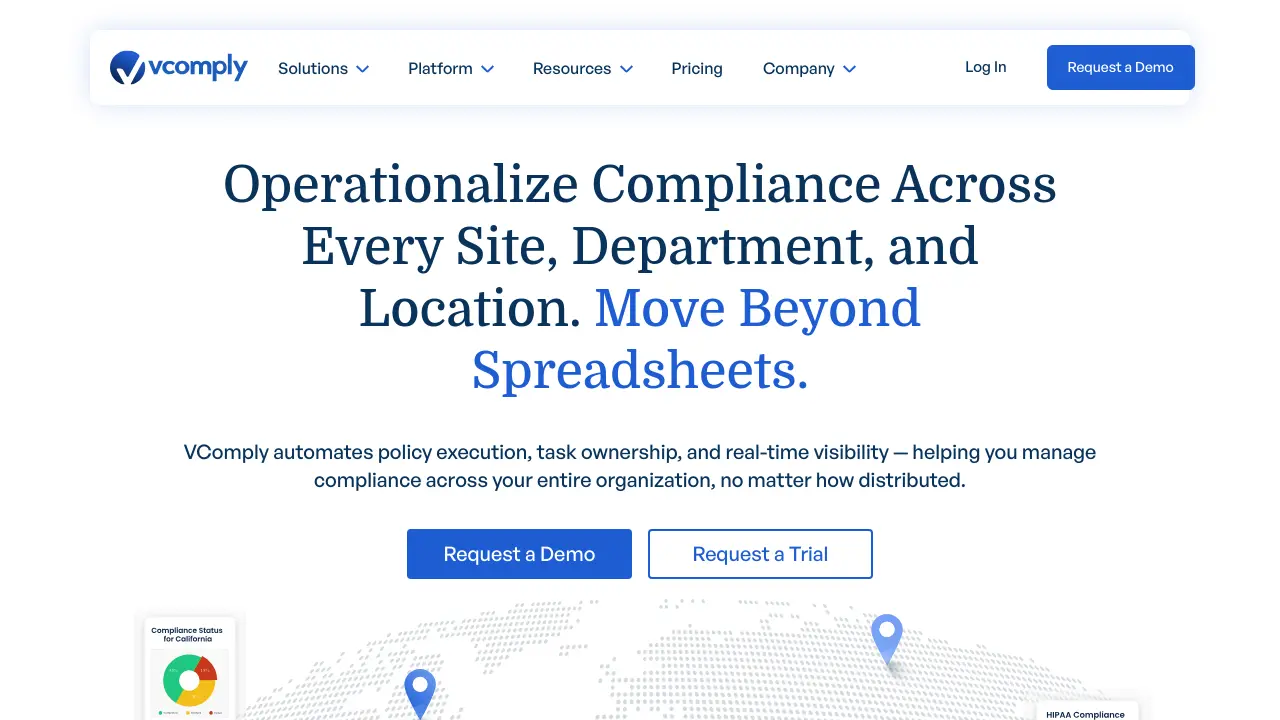This screenshot has width=1280, height=720.
Task: Expand the Resources chevron arrow
Action: [x=627, y=69]
